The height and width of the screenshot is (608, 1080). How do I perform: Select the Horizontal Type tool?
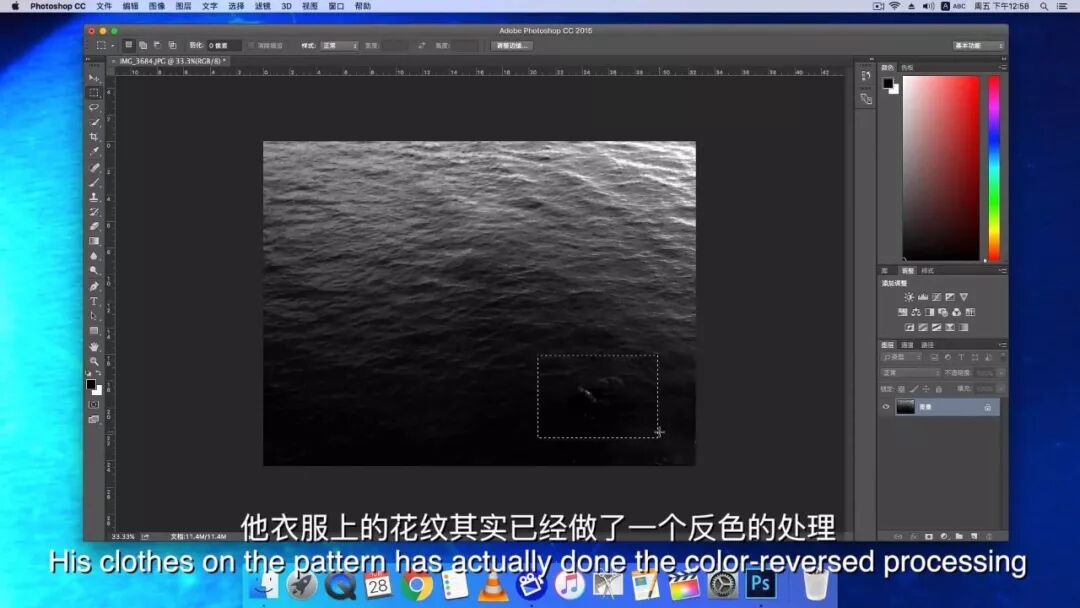[x=94, y=302]
